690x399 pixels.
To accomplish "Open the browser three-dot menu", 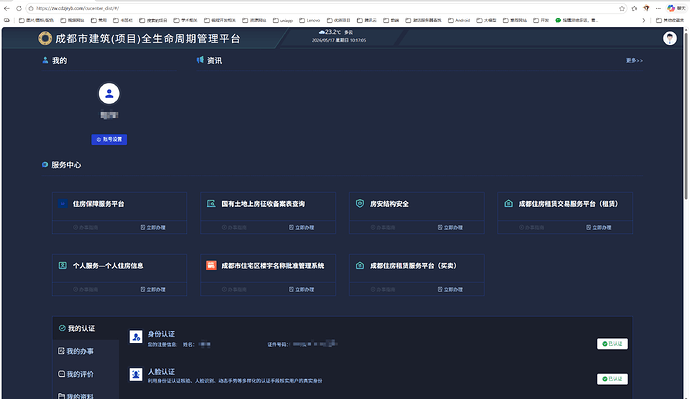I will tap(658, 8).
